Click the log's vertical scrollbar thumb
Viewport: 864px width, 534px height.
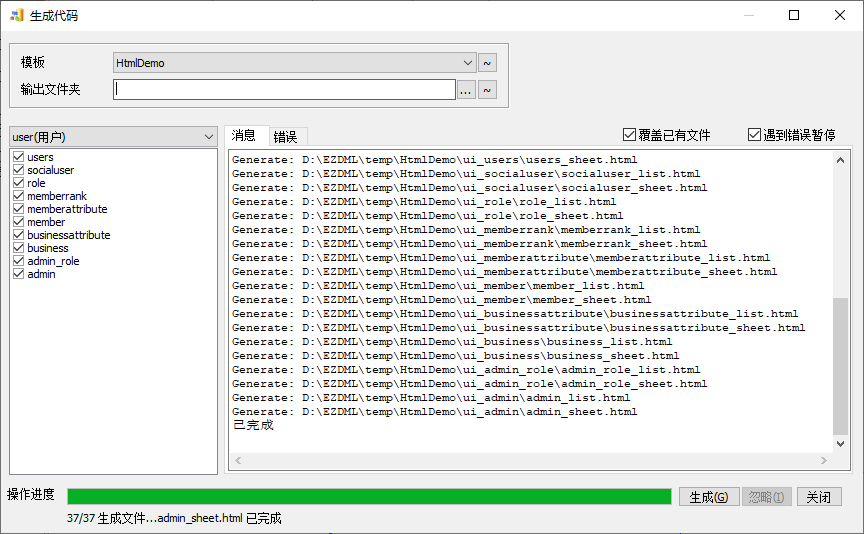840,366
